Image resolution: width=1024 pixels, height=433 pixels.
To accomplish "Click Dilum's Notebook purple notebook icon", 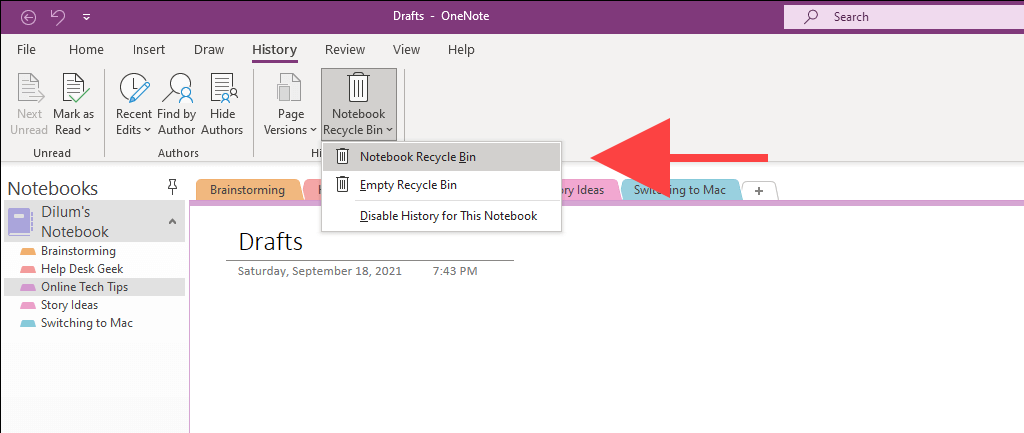I will 20,222.
